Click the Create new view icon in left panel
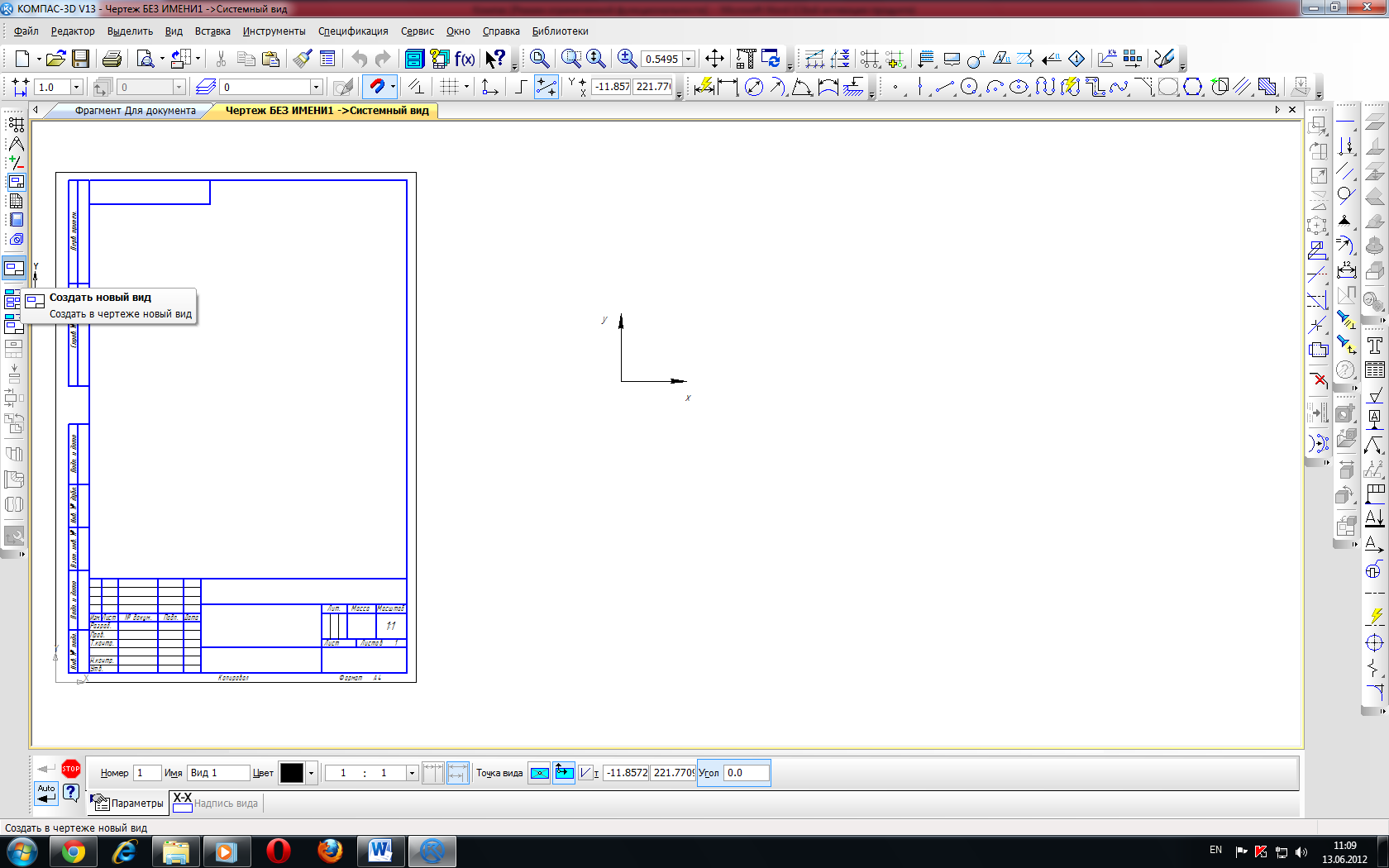Screen dimensions: 1389x868 point(14,269)
